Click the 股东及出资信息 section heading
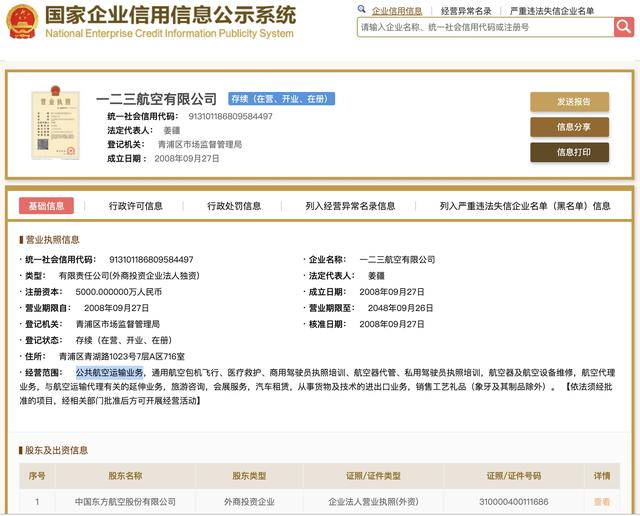Image resolution: width=640 pixels, height=516 pixels. (56, 450)
